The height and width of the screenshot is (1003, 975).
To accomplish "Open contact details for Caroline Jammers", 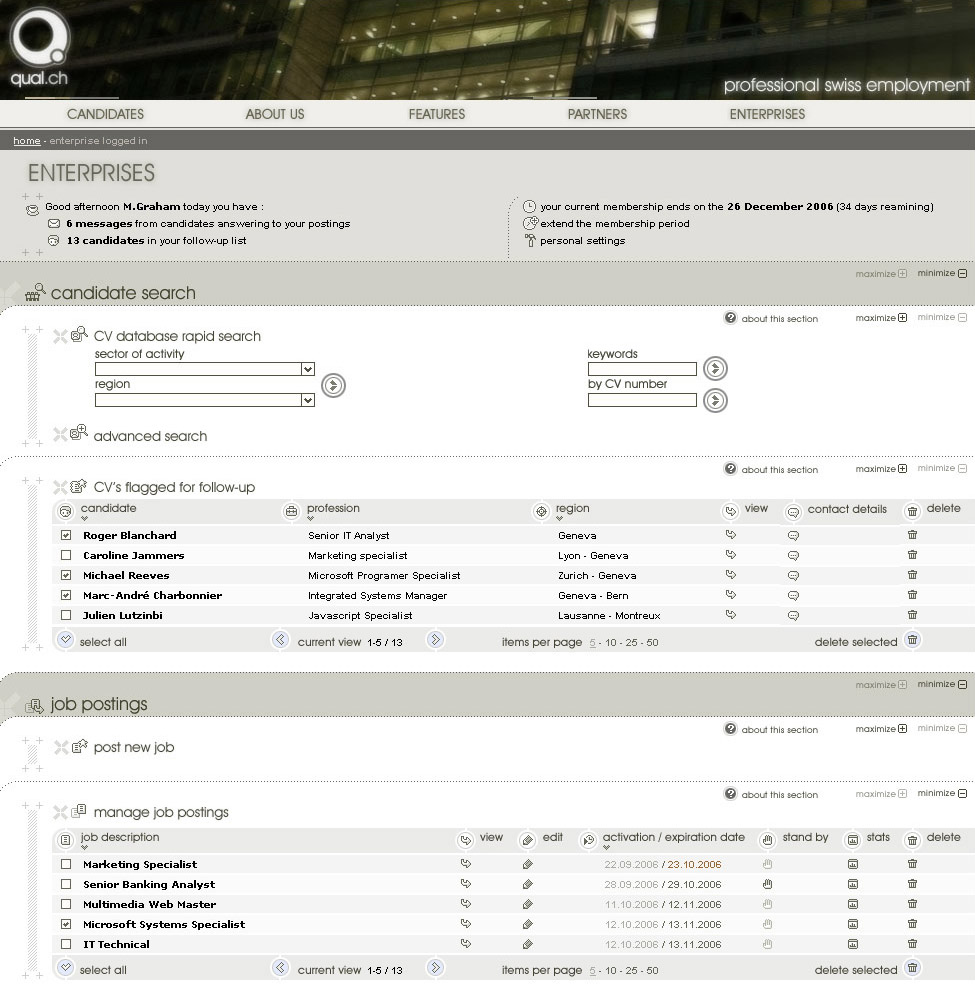I will point(793,556).
